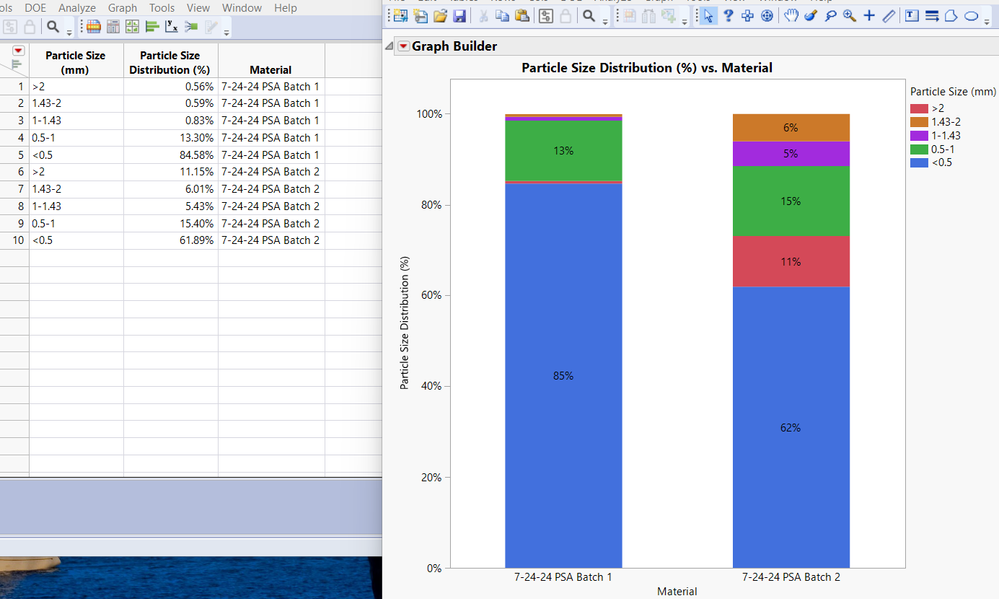
Task: Click the Save icon
Action: pyautogui.click(x=459, y=15)
